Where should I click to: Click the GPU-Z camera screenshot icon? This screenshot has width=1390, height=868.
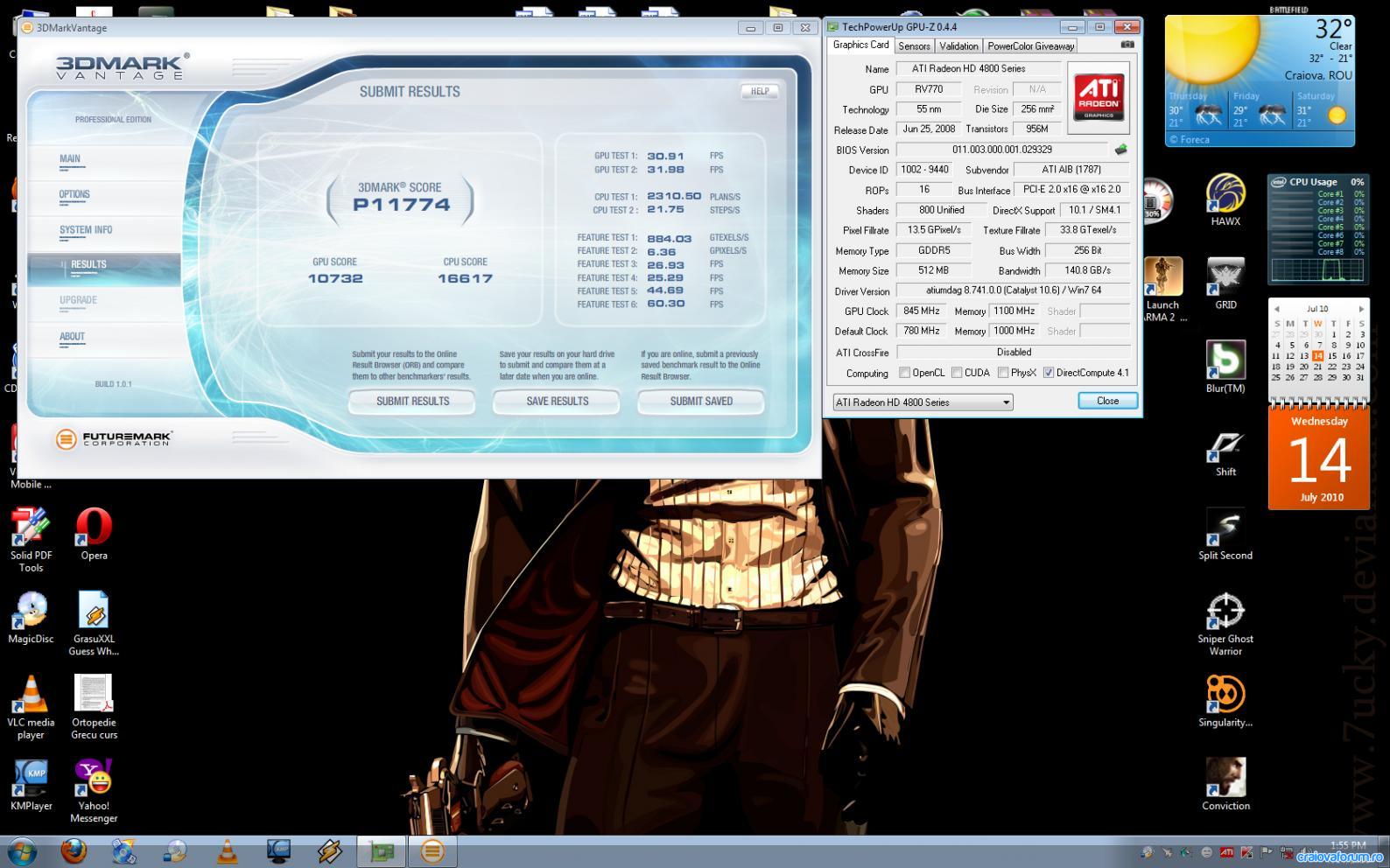[x=1127, y=45]
